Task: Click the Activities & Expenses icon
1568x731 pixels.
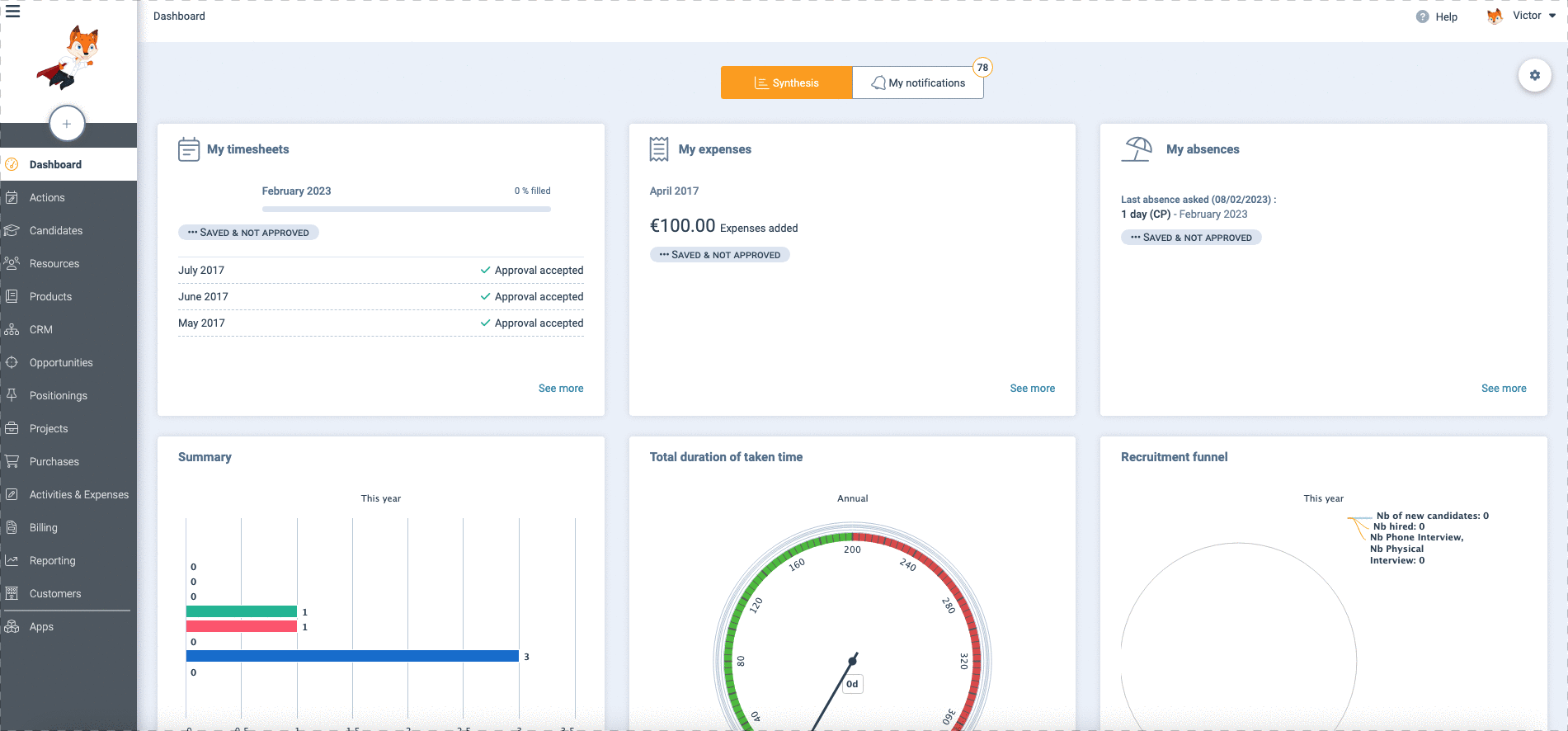Action: coord(12,494)
